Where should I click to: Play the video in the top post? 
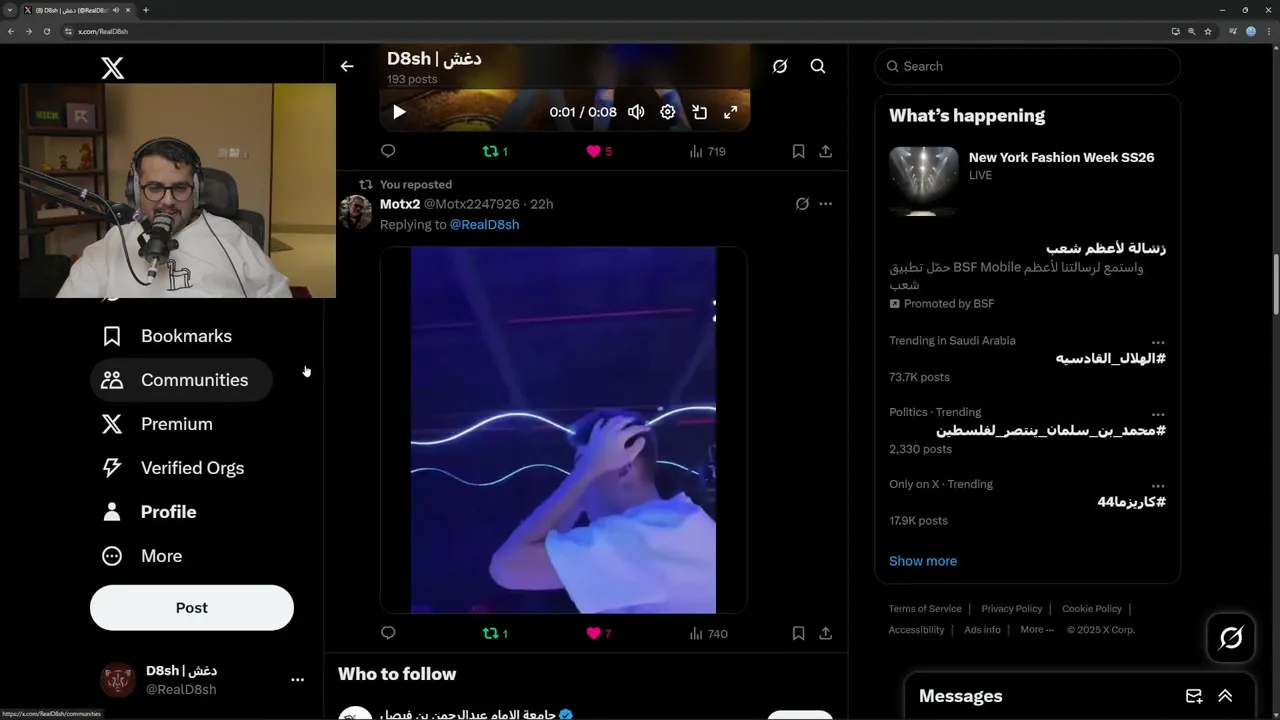click(x=399, y=112)
